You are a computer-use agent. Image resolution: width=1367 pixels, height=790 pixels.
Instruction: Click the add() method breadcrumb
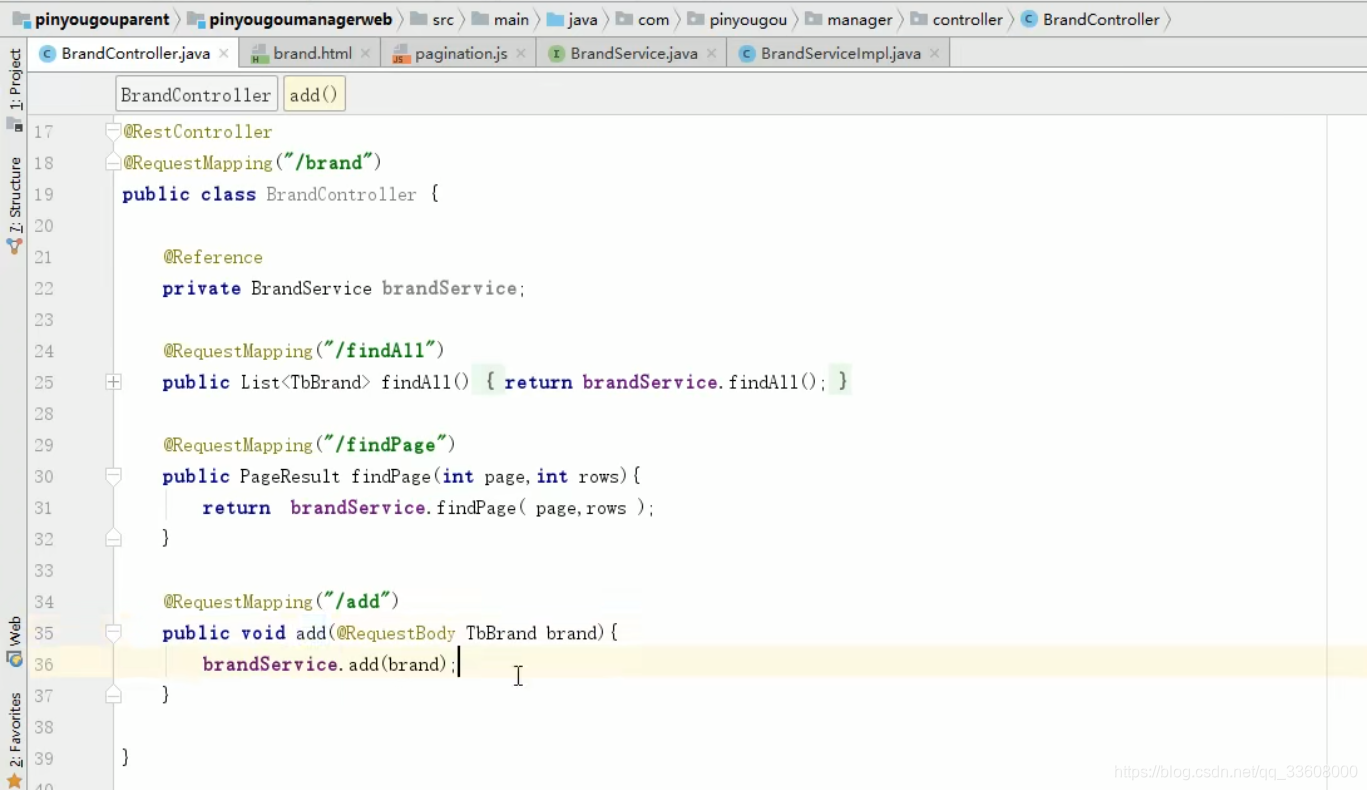(x=314, y=95)
